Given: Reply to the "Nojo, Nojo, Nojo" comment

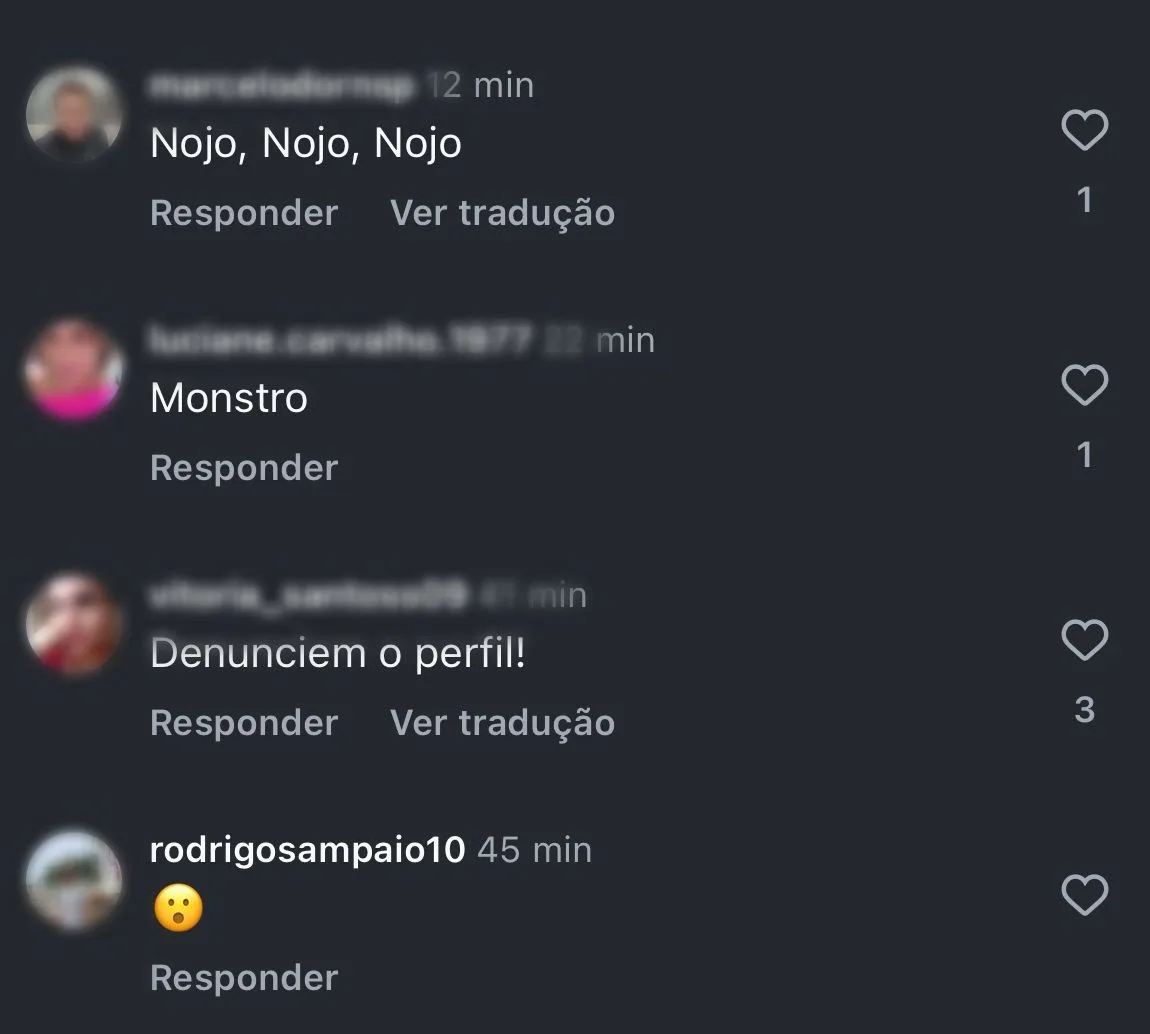Looking at the screenshot, I should [244, 213].
